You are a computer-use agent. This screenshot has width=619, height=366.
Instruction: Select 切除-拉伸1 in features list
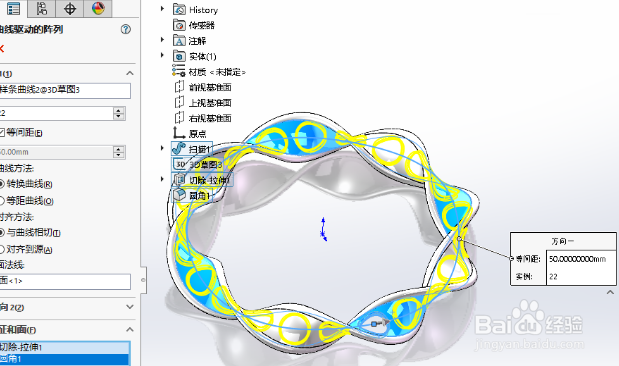tap(65, 347)
